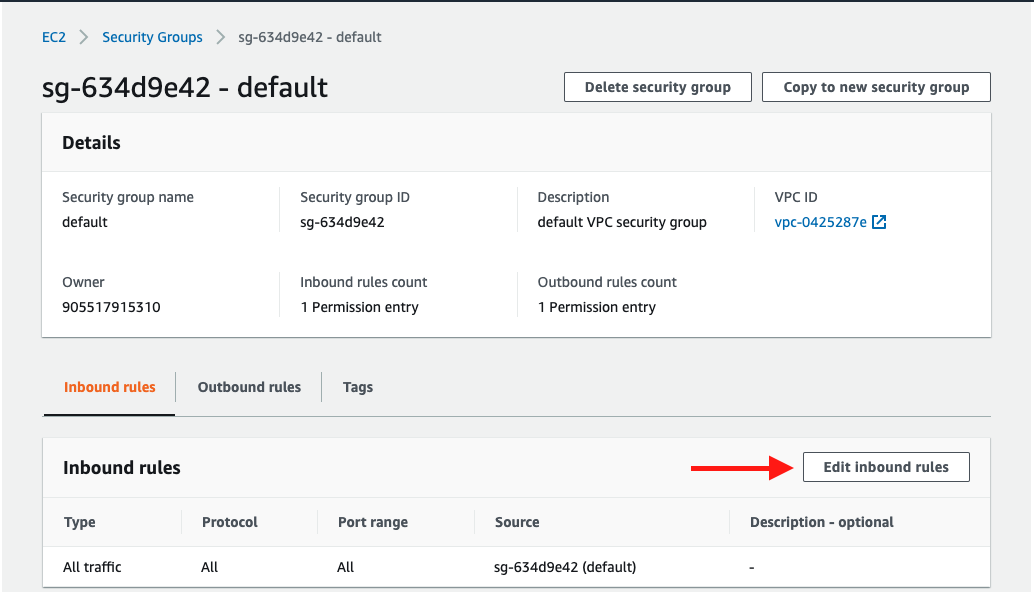The image size is (1034, 592).
Task: Click the Description label in Details
Action: (573, 197)
